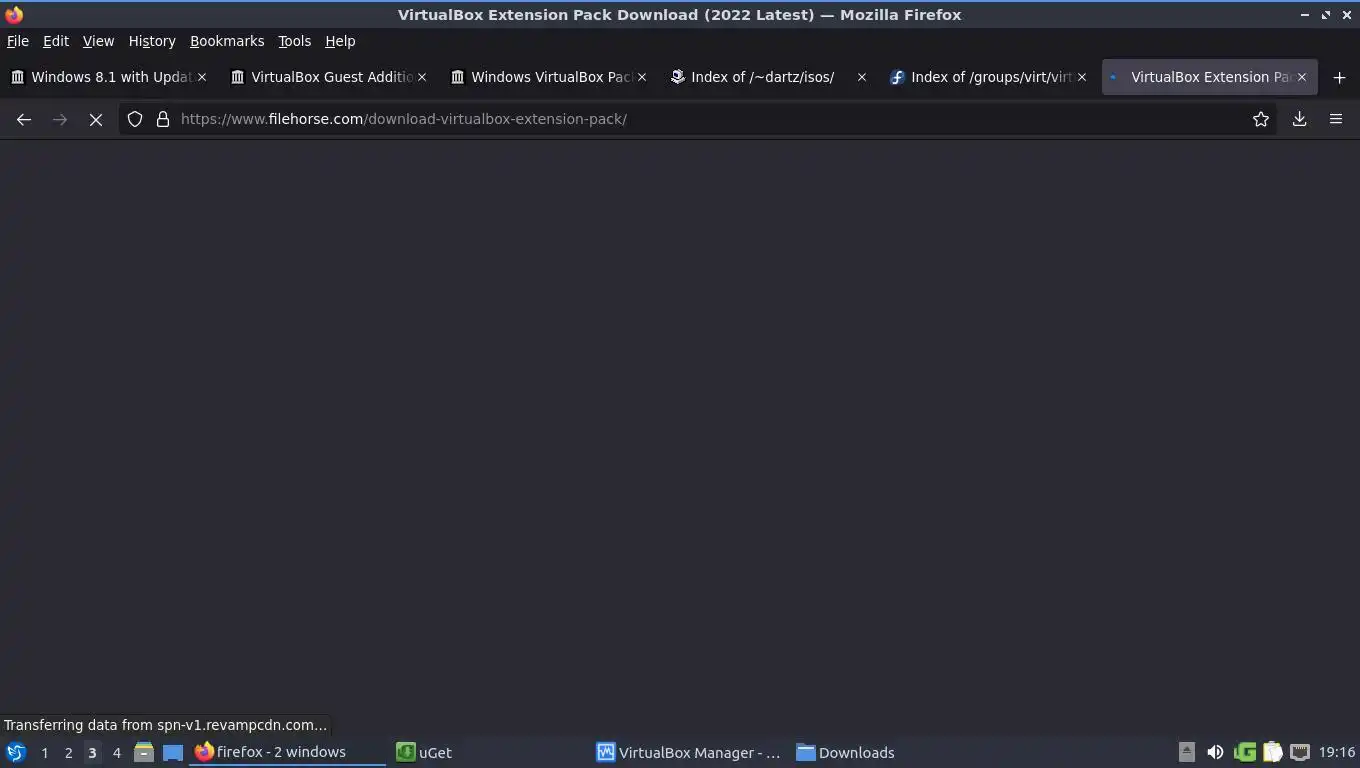Activate firefox - 2 windows taskbar entry
Image resolution: width=1360 pixels, height=768 pixels.
288,752
